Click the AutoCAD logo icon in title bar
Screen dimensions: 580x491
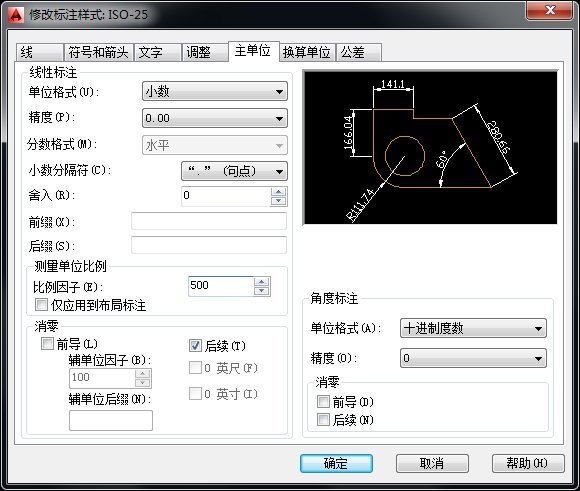(16, 15)
